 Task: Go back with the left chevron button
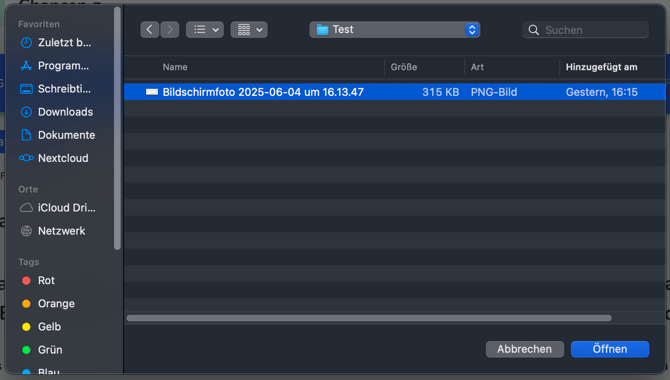[x=150, y=29]
